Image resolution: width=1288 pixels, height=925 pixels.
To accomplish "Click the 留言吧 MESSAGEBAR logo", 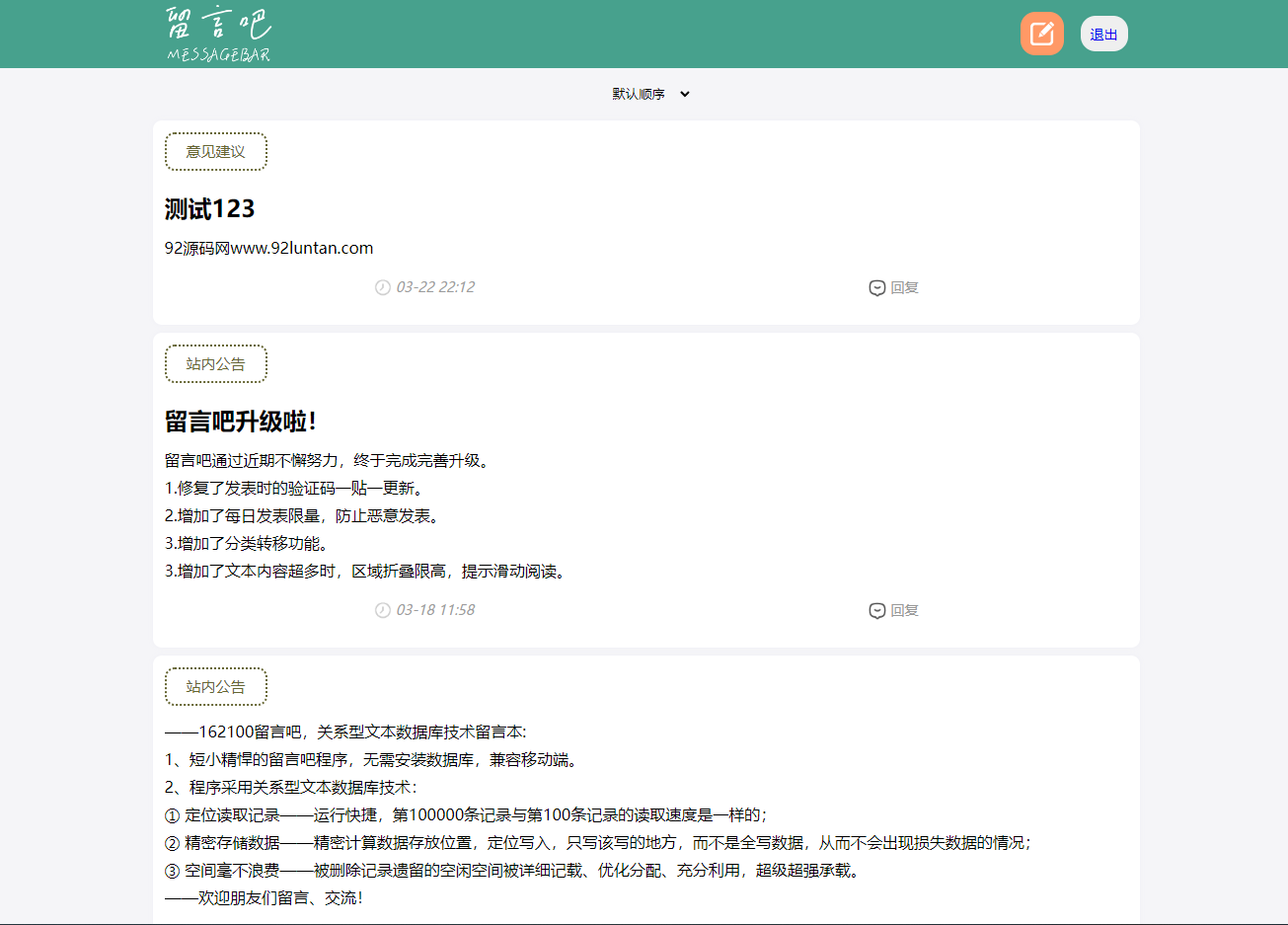I will (x=218, y=35).
